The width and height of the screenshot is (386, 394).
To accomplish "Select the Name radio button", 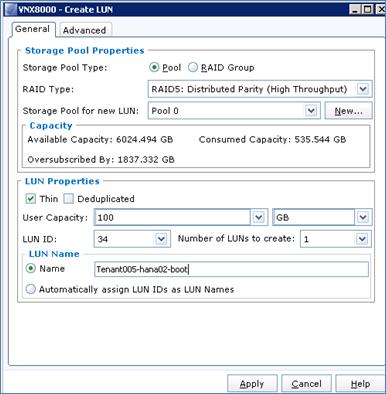I will point(31,268).
